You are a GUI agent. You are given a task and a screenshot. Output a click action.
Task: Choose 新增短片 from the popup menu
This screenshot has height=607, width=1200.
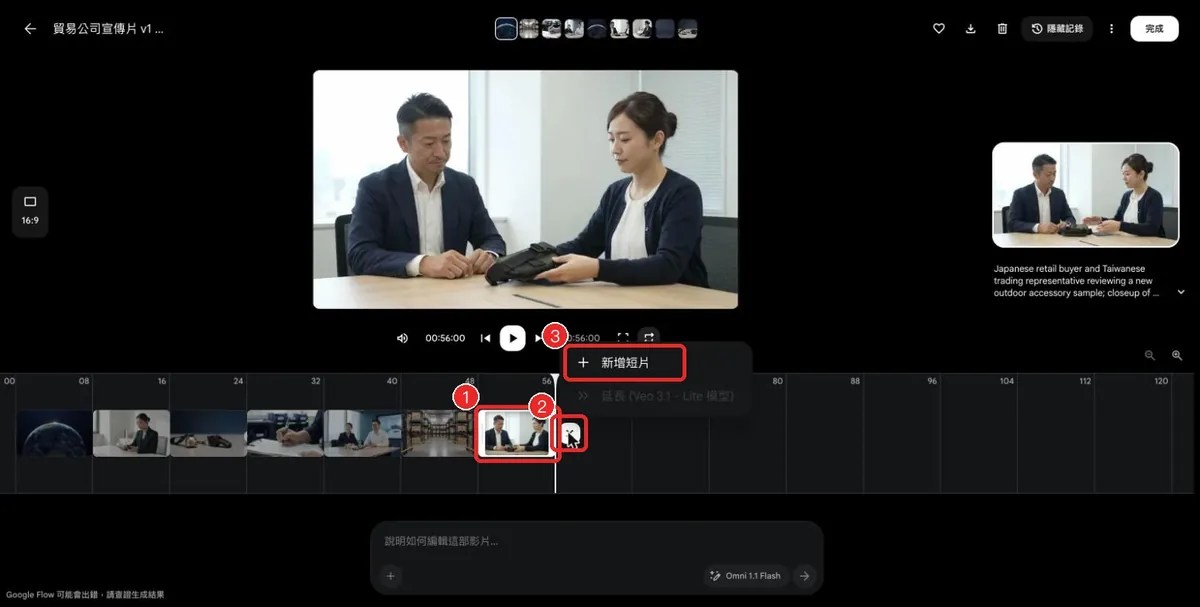click(625, 363)
